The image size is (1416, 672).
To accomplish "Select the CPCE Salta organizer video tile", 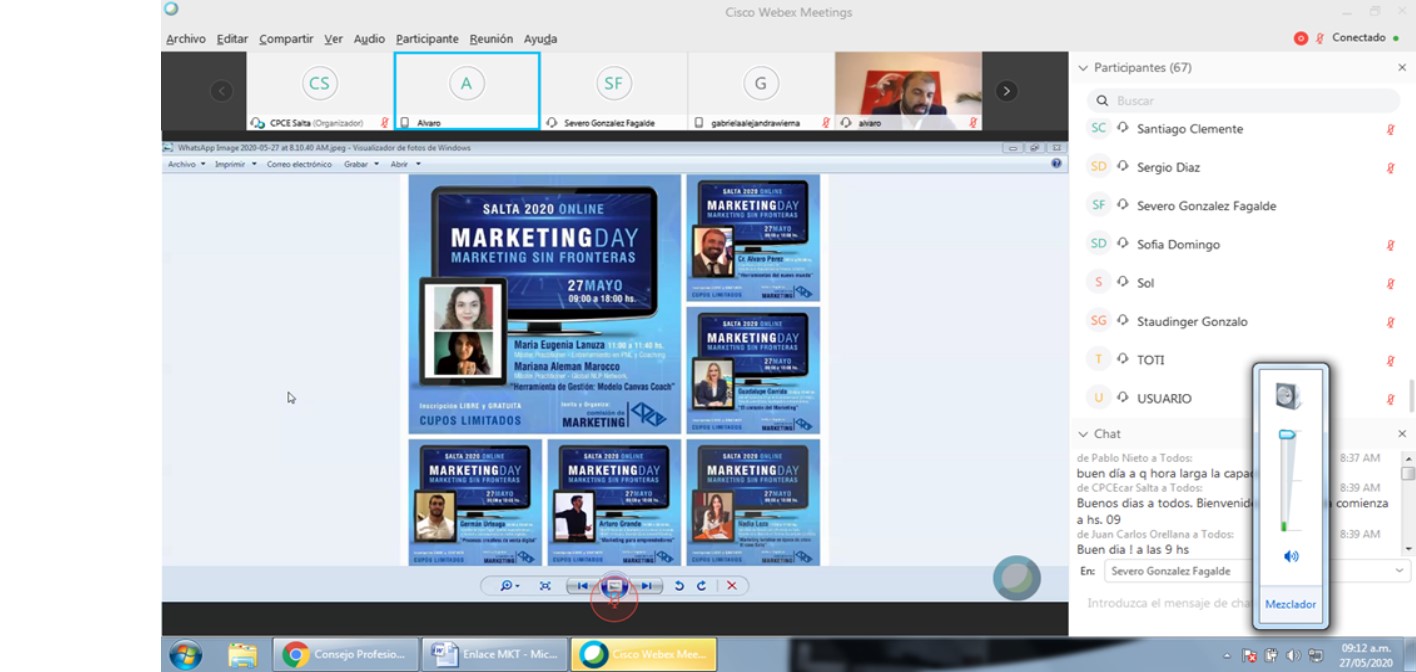I will coord(319,91).
